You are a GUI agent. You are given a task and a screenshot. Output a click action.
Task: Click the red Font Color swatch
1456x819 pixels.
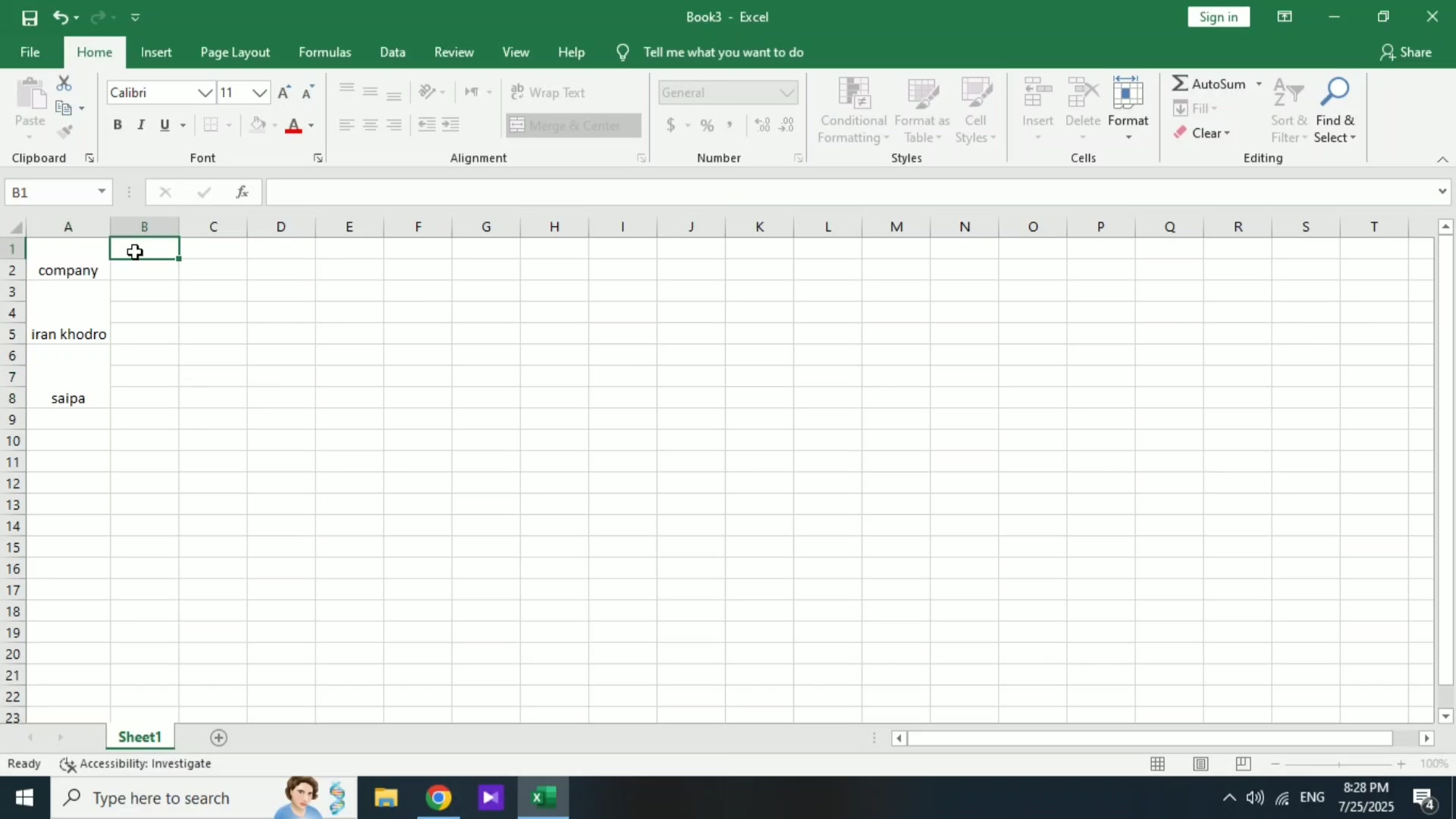(293, 126)
